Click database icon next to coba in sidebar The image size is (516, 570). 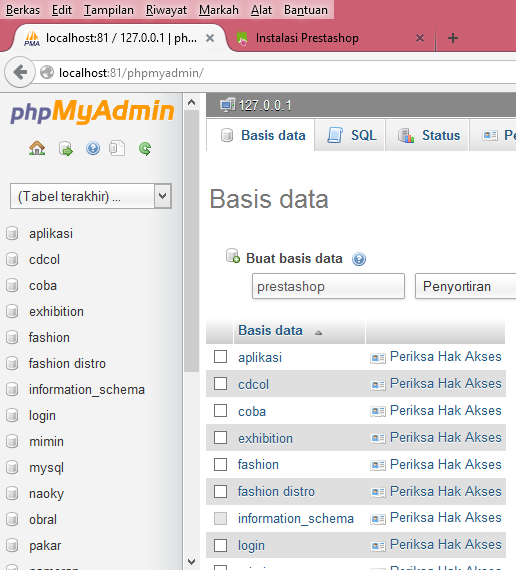12,285
